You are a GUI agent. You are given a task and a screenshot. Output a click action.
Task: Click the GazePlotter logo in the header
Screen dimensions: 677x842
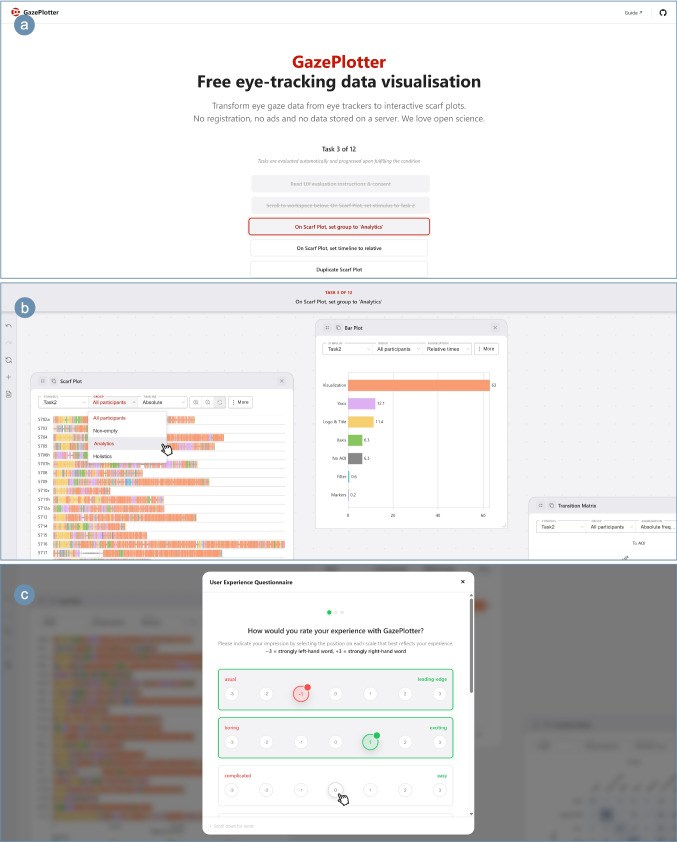35,12
